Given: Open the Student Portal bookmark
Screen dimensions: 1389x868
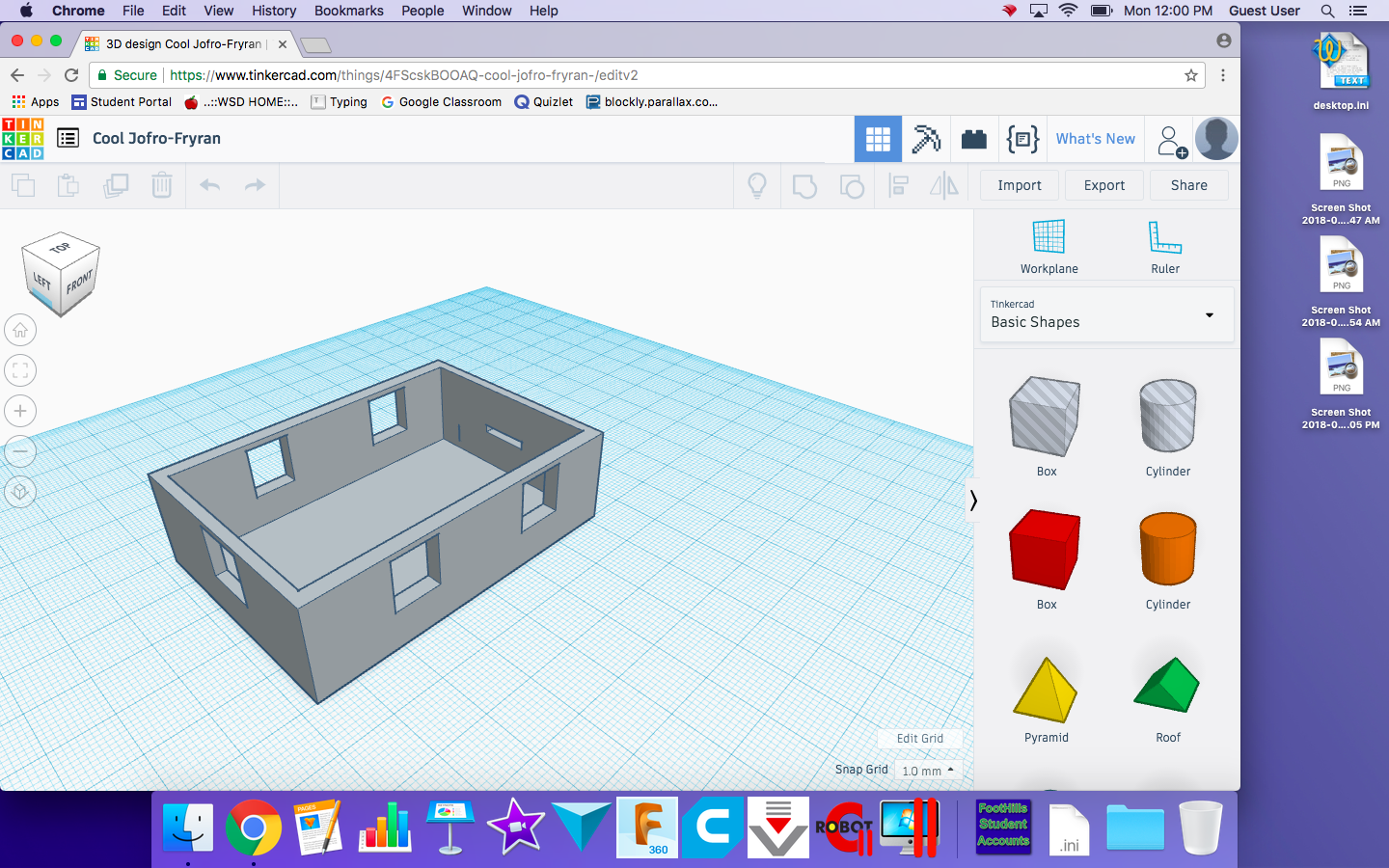Looking at the screenshot, I should 122,102.
